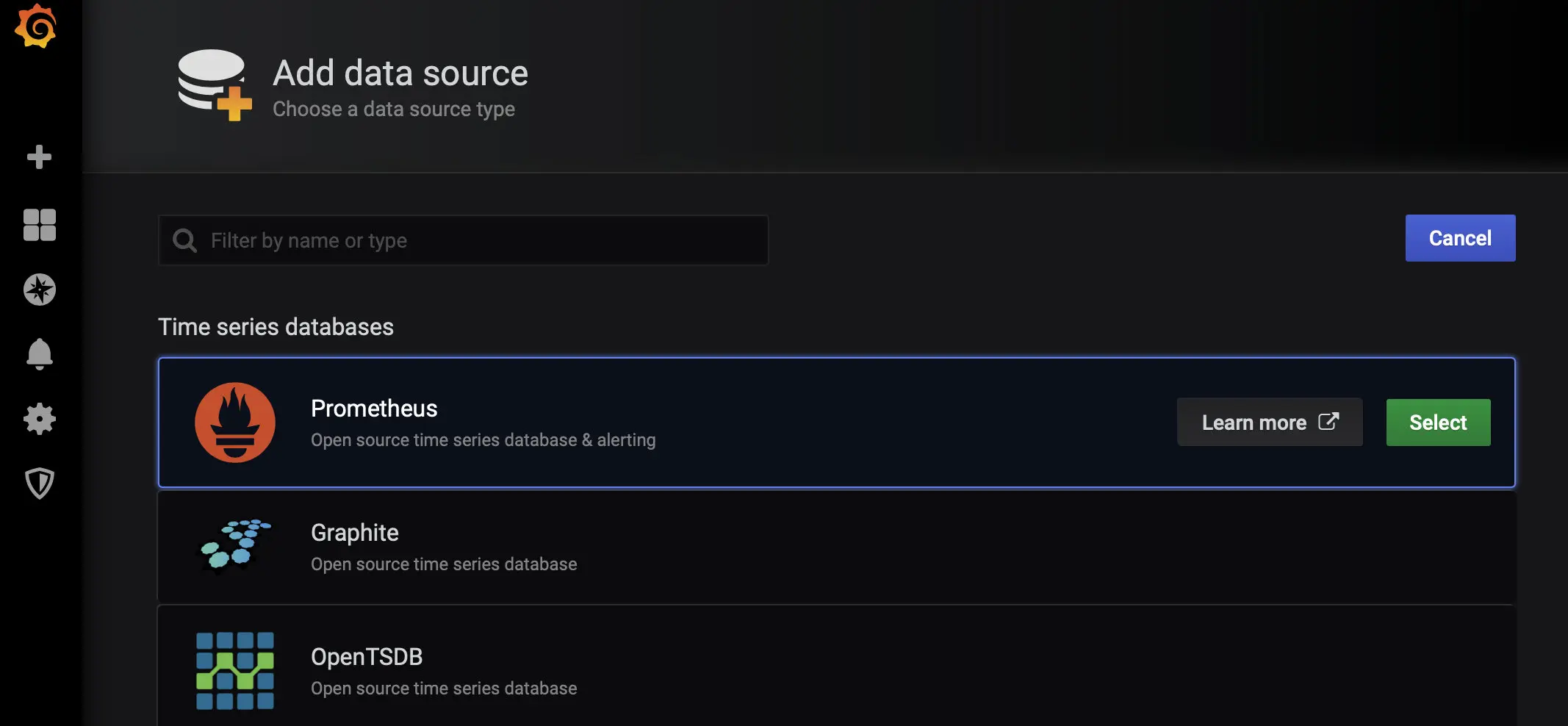Open the Create plus menu in sidebar
Viewport: 1568px width, 726px height.
(x=39, y=157)
